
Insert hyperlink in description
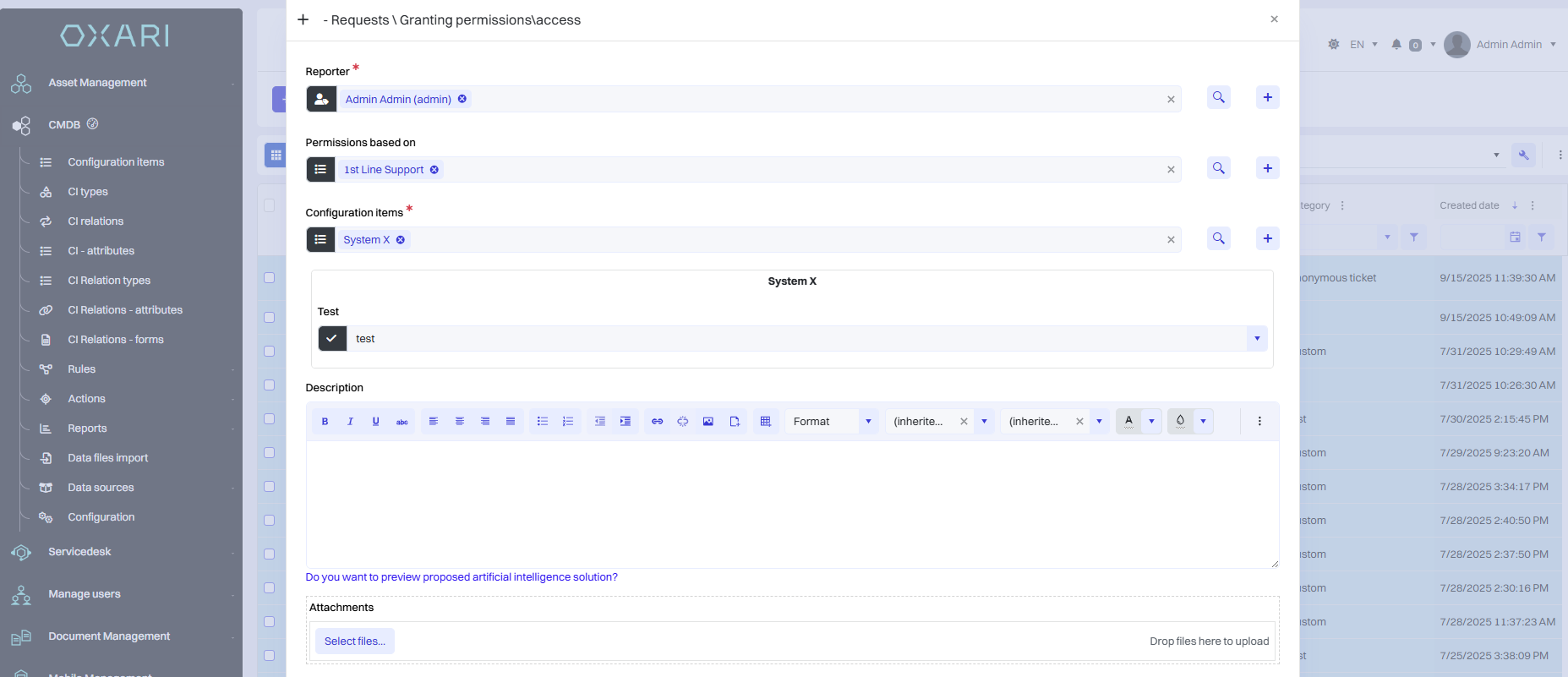click(657, 422)
